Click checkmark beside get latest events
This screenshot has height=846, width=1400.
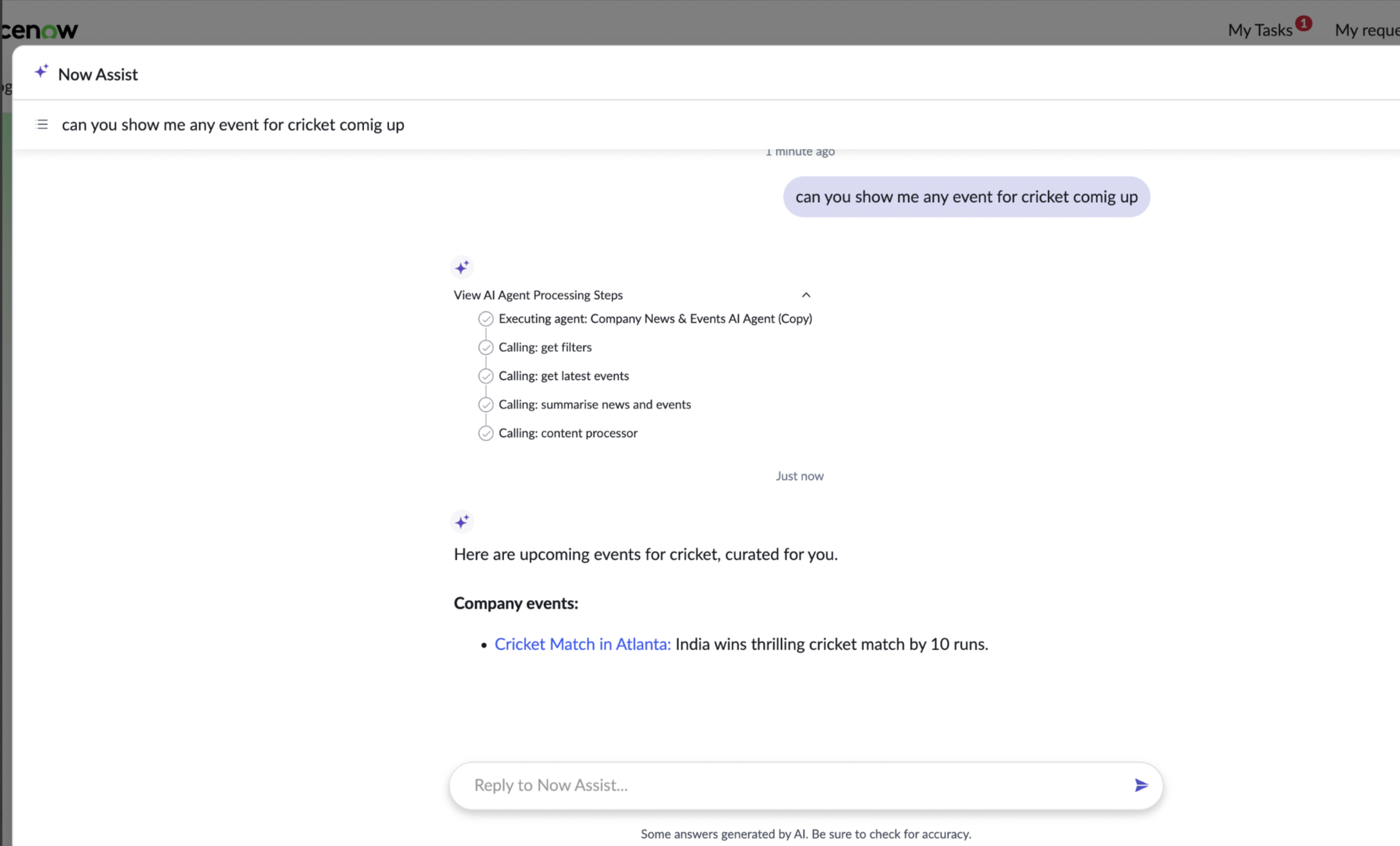(x=486, y=376)
